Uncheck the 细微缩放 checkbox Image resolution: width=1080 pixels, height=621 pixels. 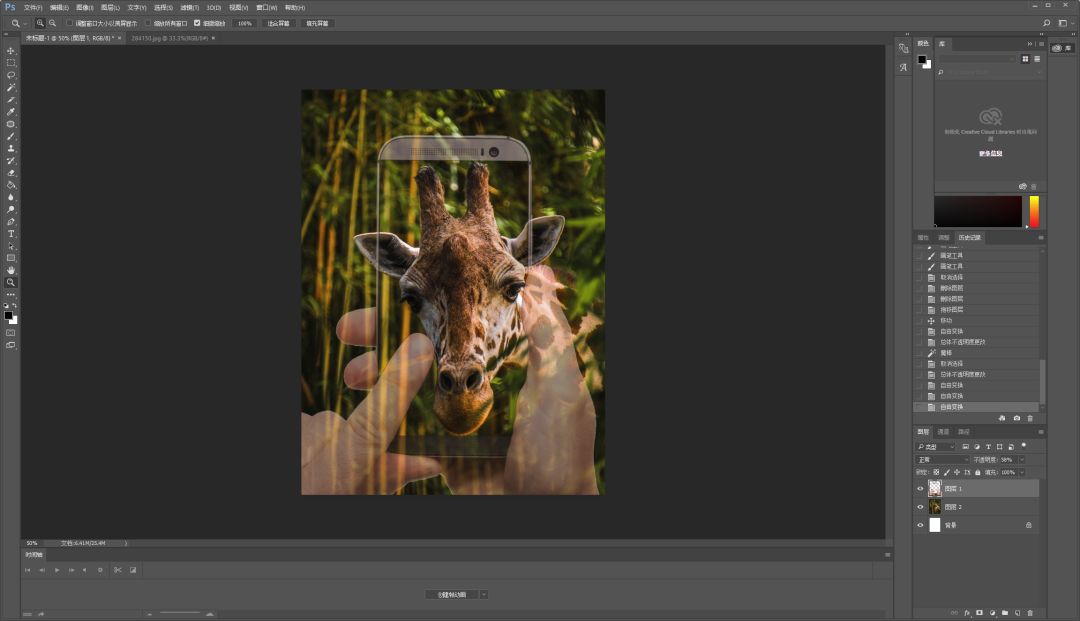197,23
